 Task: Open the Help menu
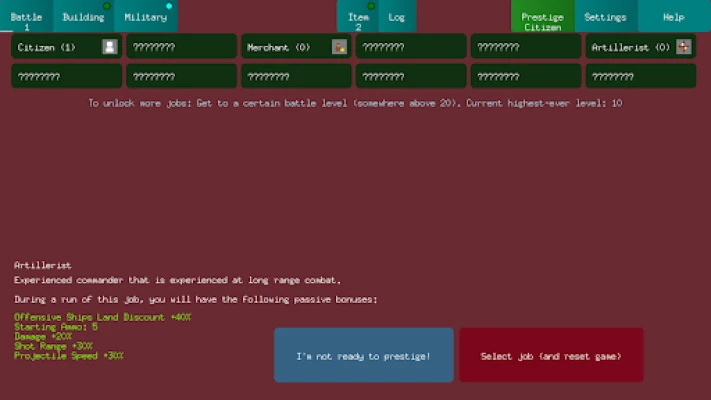coord(673,17)
